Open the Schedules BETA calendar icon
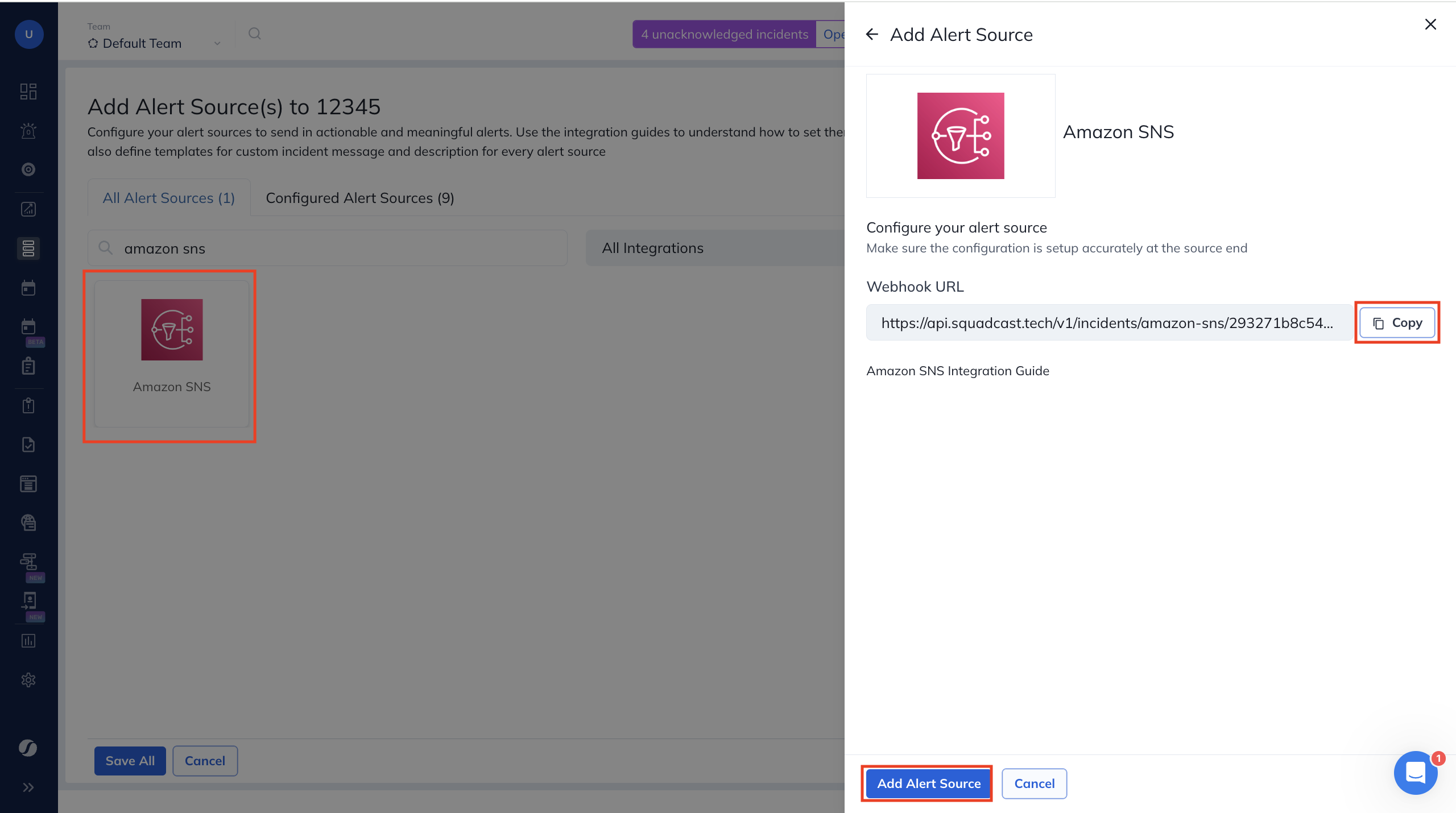Viewport: 1456px width, 813px height. coord(28,327)
